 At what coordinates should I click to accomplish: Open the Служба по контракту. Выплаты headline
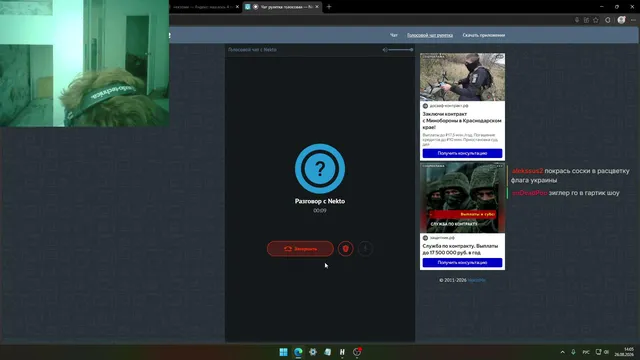coord(460,249)
